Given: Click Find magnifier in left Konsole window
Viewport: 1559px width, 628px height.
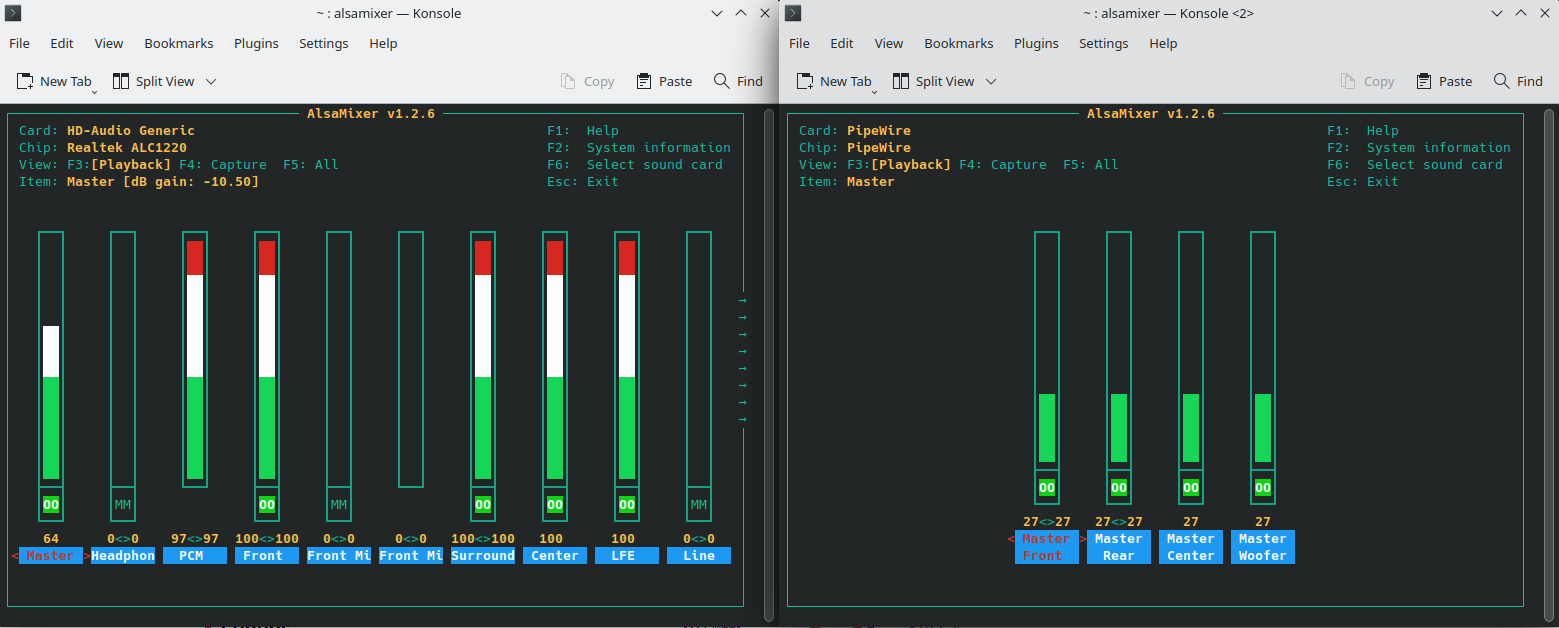Looking at the screenshot, I should (x=721, y=81).
